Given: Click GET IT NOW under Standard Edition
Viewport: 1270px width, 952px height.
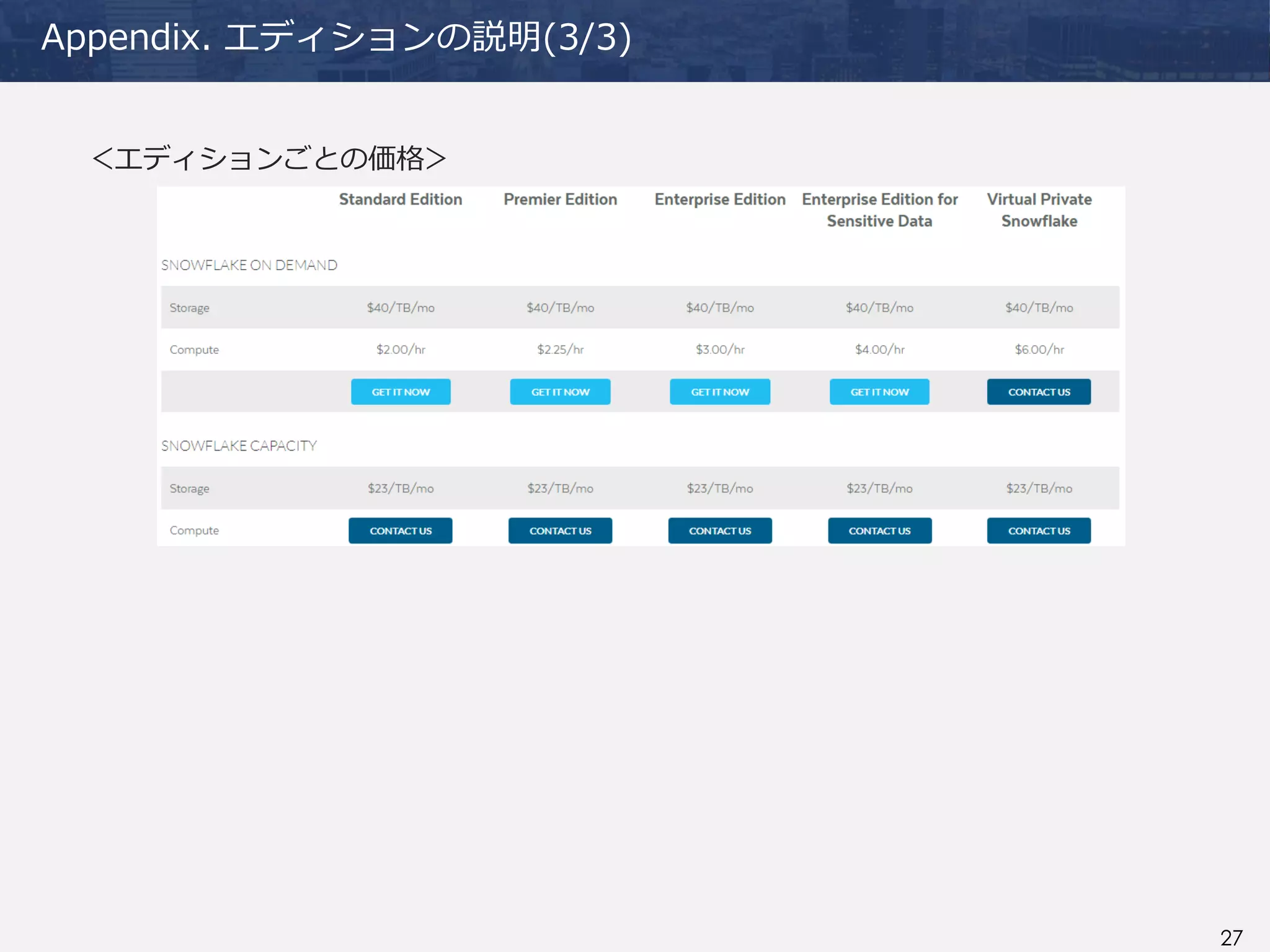Looking at the screenshot, I should (x=401, y=392).
